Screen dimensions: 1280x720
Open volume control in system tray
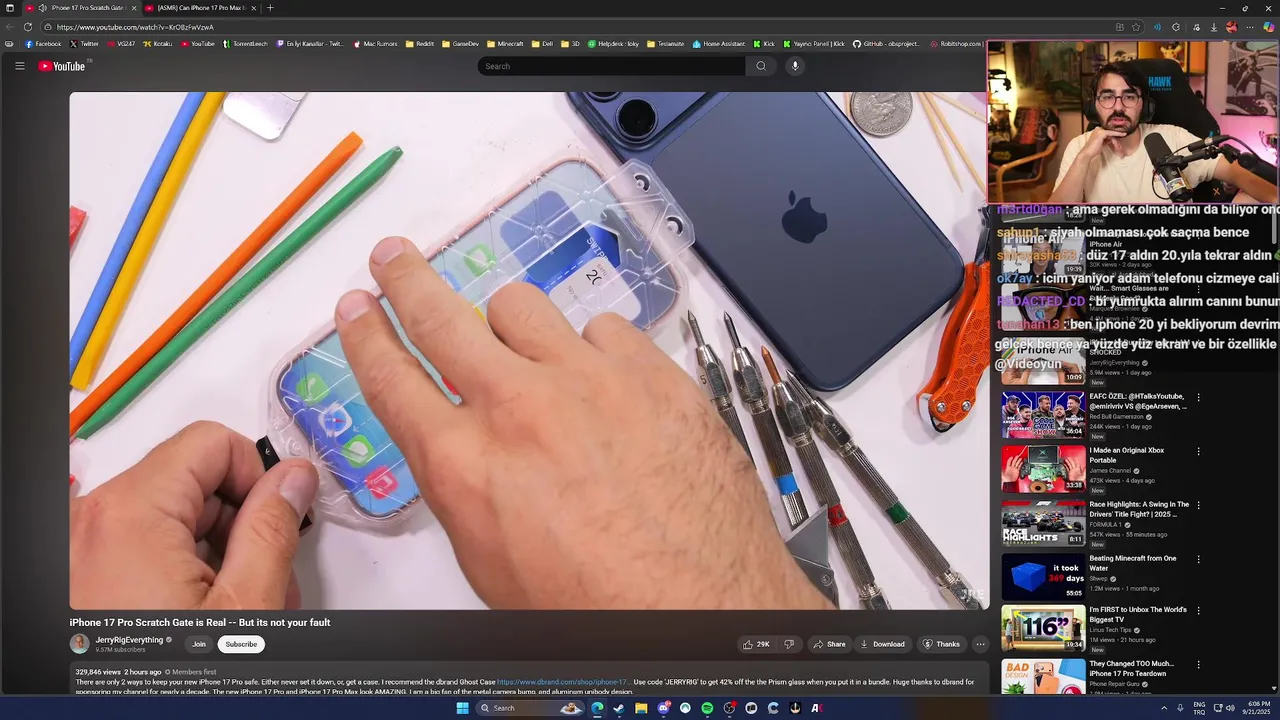(1230, 708)
